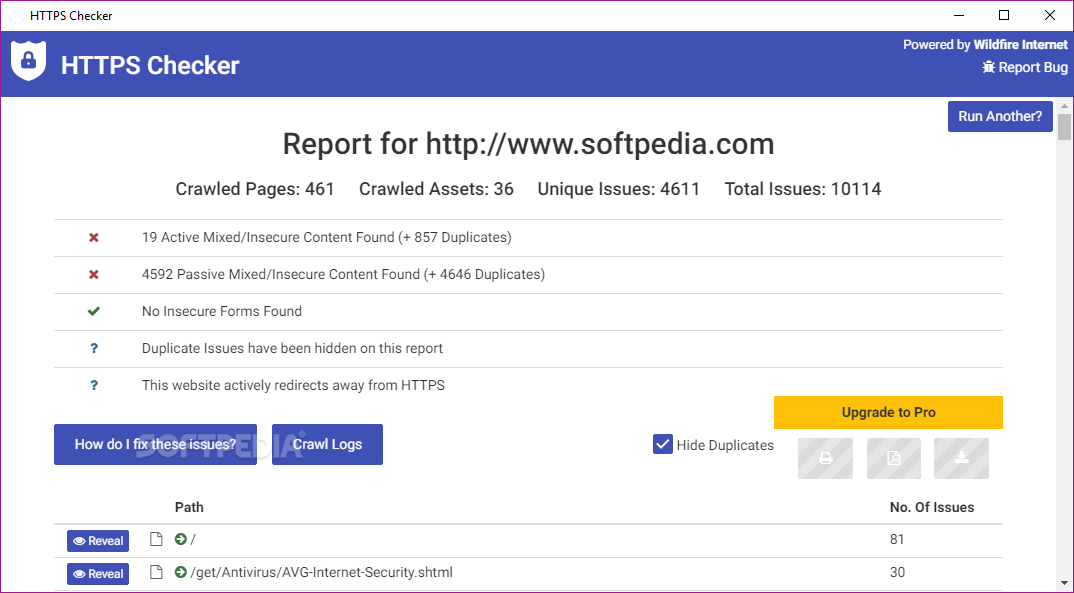Select the 4592 Passive Mixed/Insecure Content line
Viewport: 1074px width, 593px height.
pos(343,275)
